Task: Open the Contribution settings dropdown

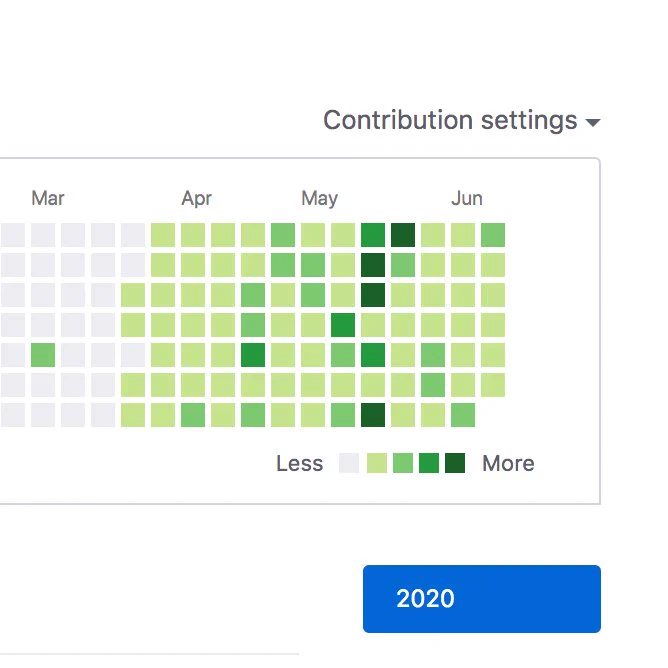Action: (x=462, y=120)
